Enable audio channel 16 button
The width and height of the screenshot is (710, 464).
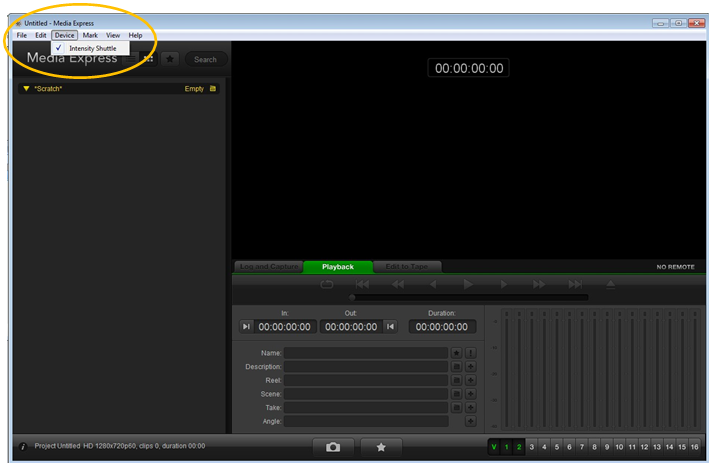694,447
